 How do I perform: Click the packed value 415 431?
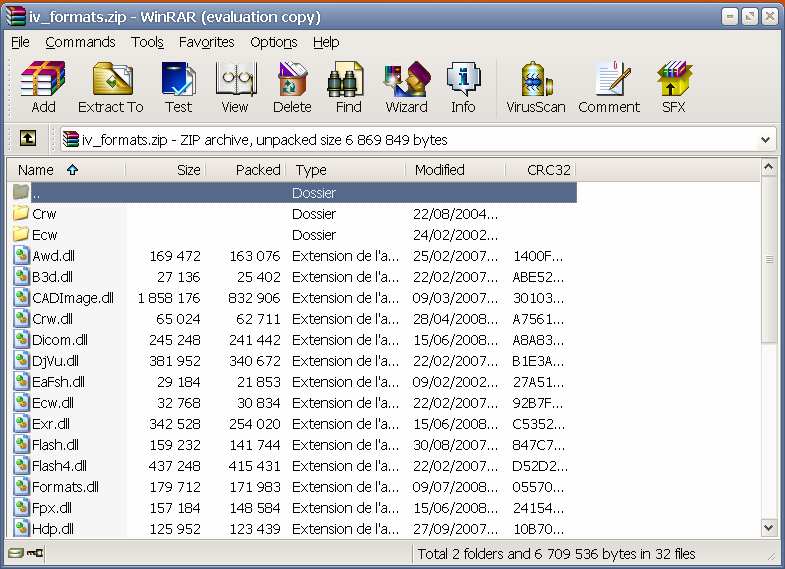coord(254,466)
